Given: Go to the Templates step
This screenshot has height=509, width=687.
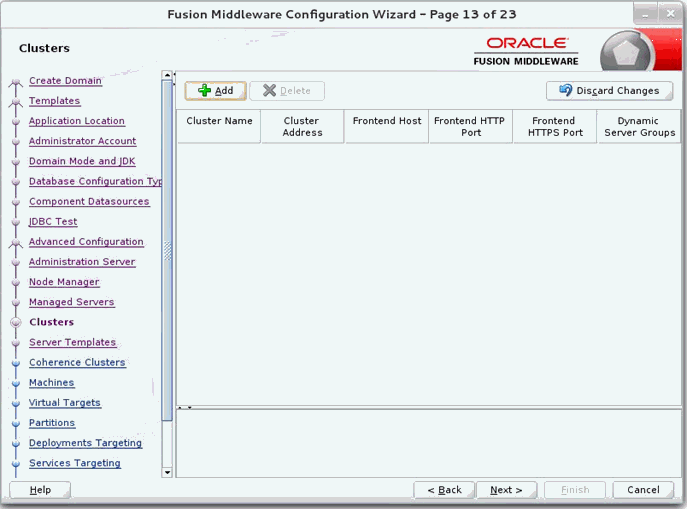Looking at the screenshot, I should tap(54, 101).
